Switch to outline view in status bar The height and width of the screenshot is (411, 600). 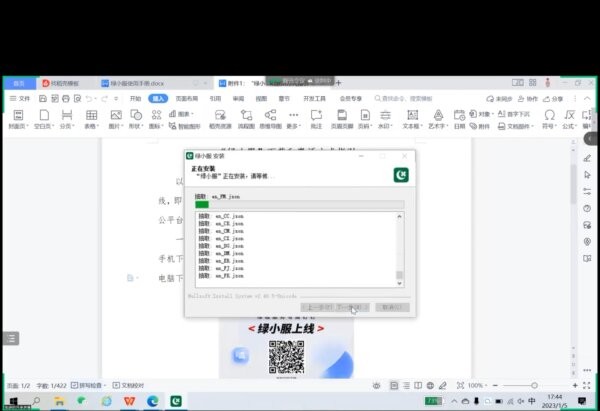coord(406,385)
